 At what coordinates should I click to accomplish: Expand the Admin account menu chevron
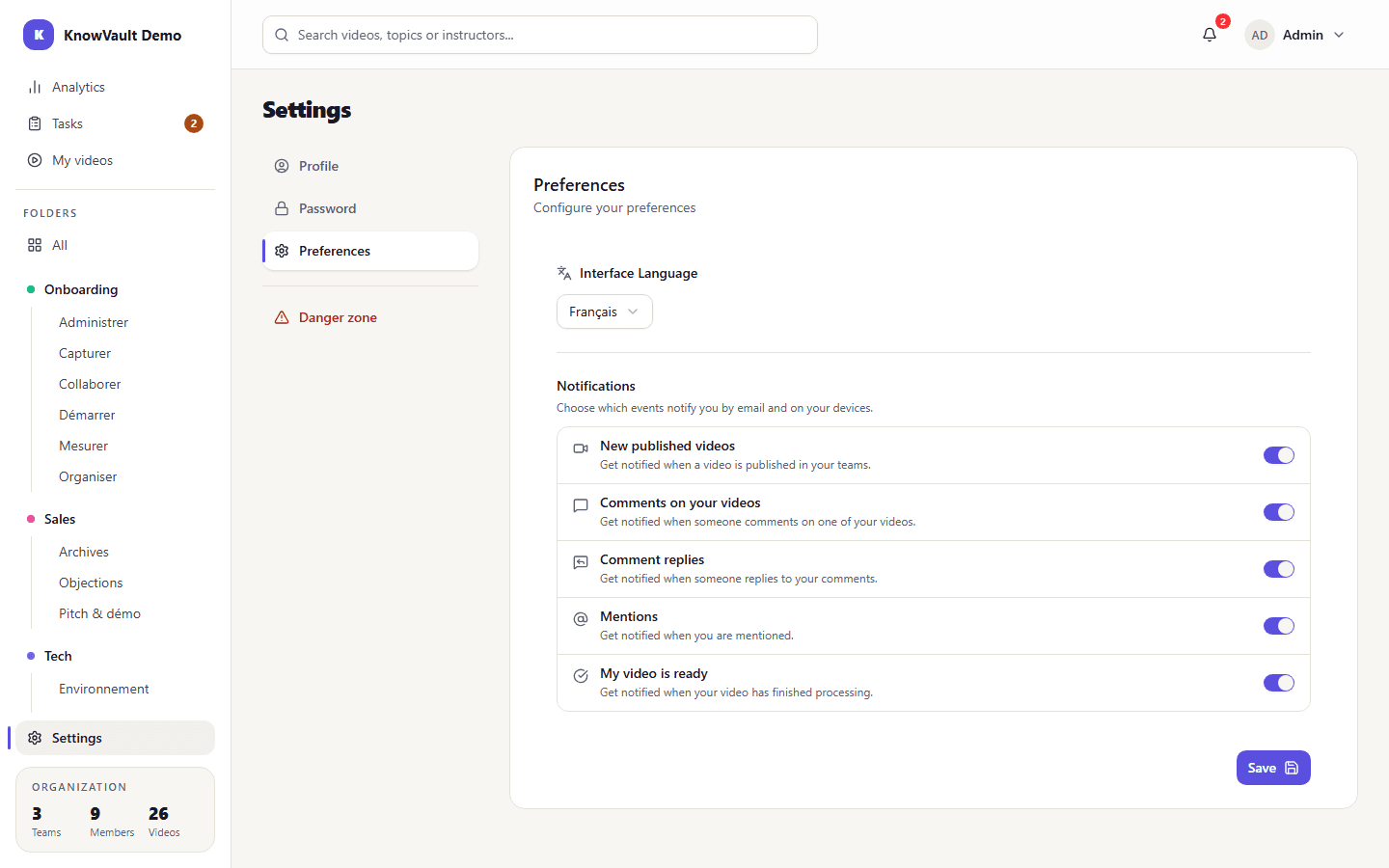point(1339,35)
